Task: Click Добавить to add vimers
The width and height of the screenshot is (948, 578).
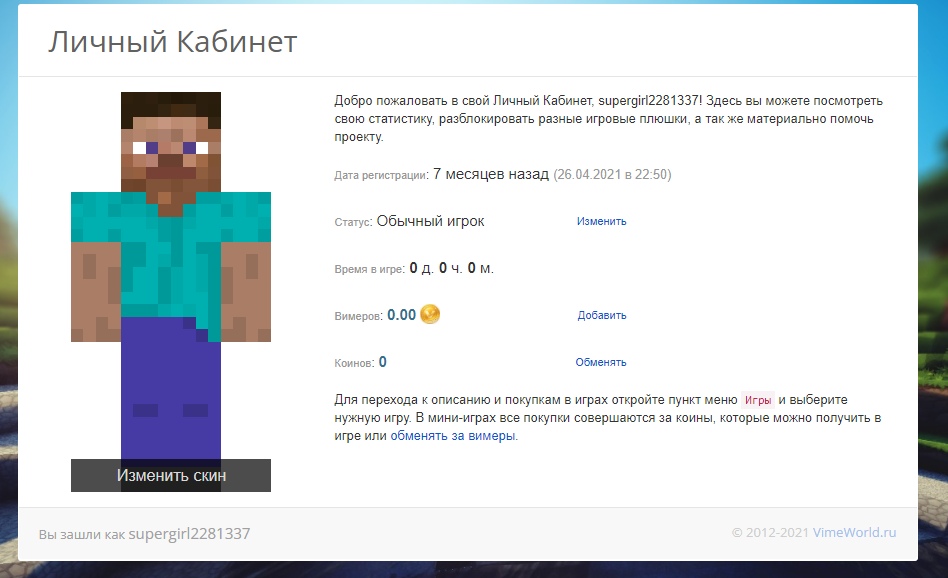Action: click(x=601, y=315)
